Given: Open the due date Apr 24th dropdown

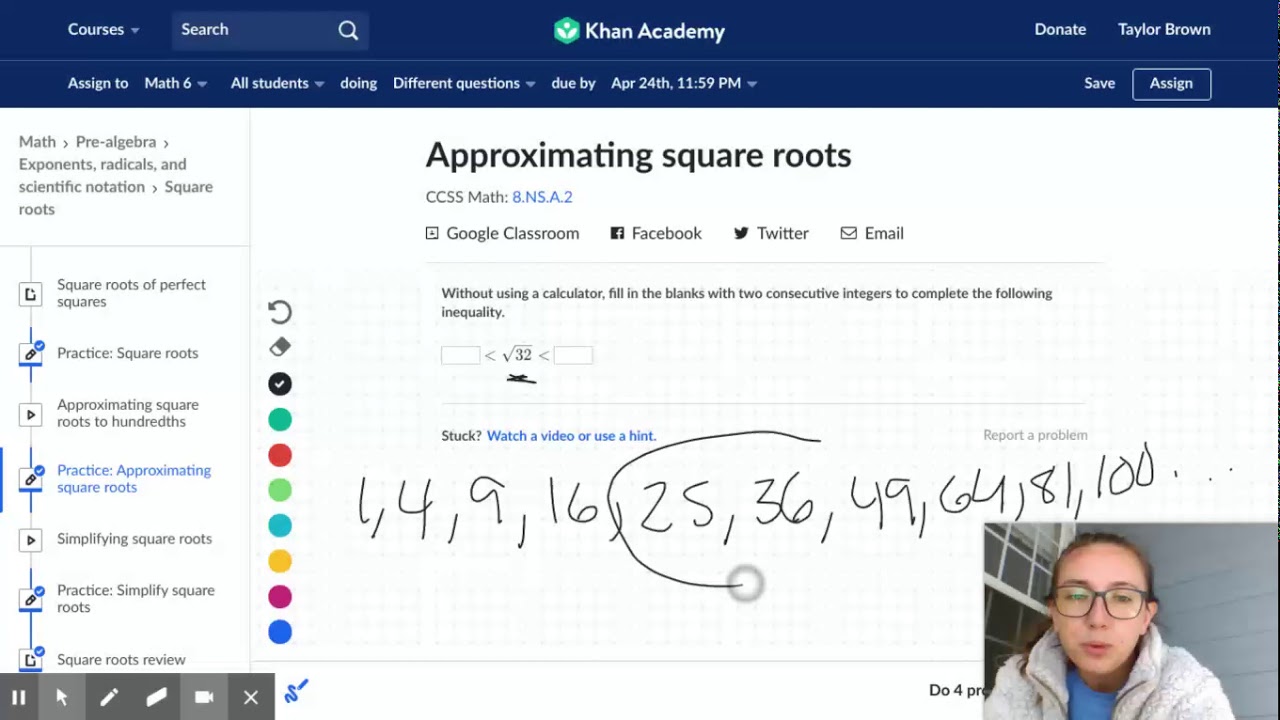Looking at the screenshot, I should [684, 83].
